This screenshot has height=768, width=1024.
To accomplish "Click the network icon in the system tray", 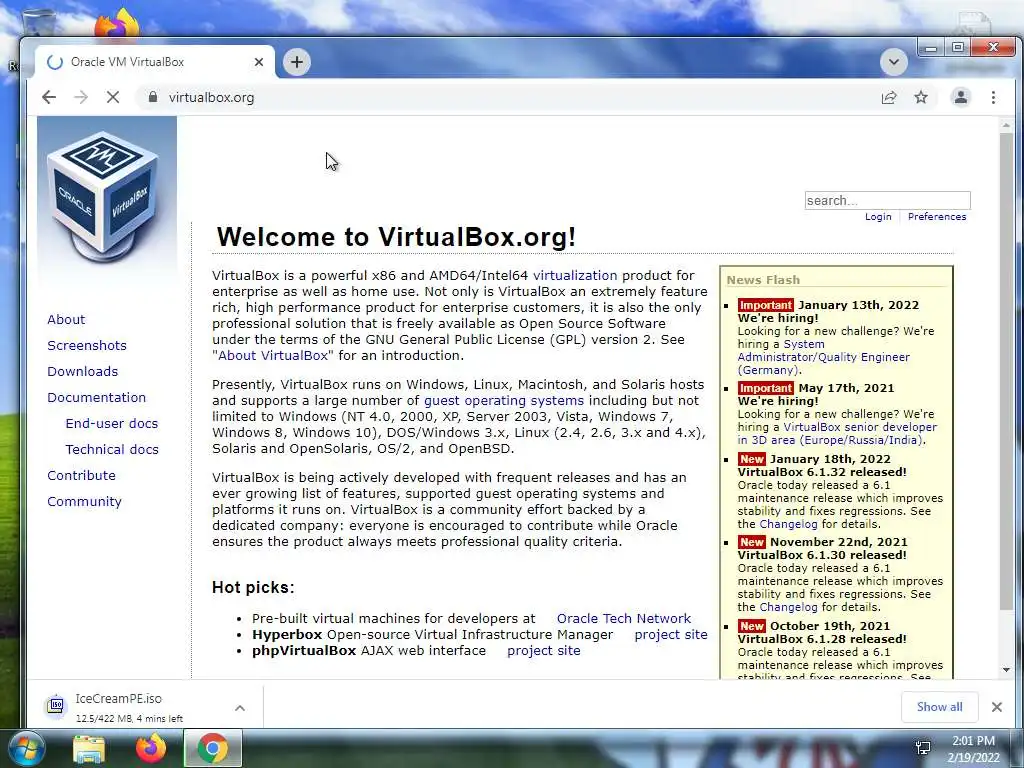I will 923,748.
